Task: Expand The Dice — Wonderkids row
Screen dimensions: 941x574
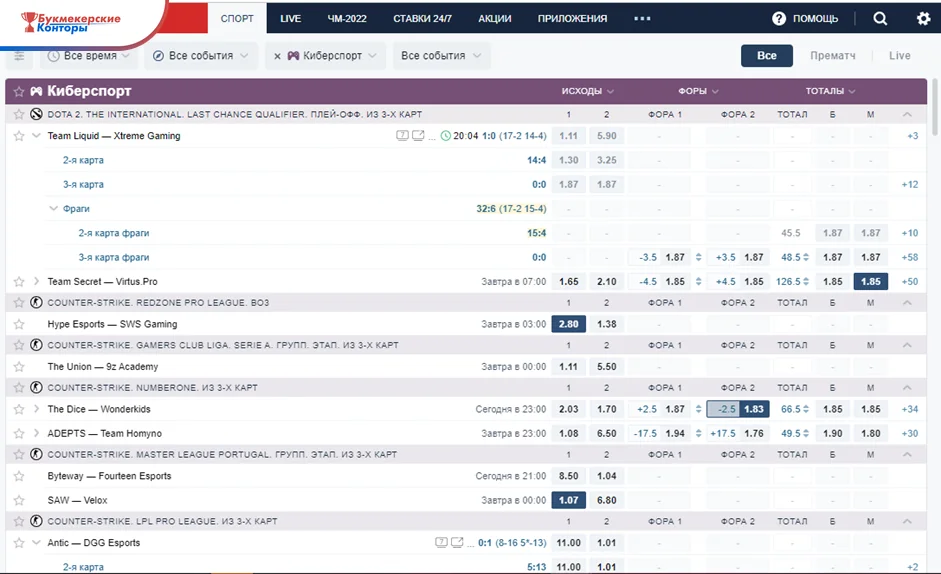Action: pos(36,409)
